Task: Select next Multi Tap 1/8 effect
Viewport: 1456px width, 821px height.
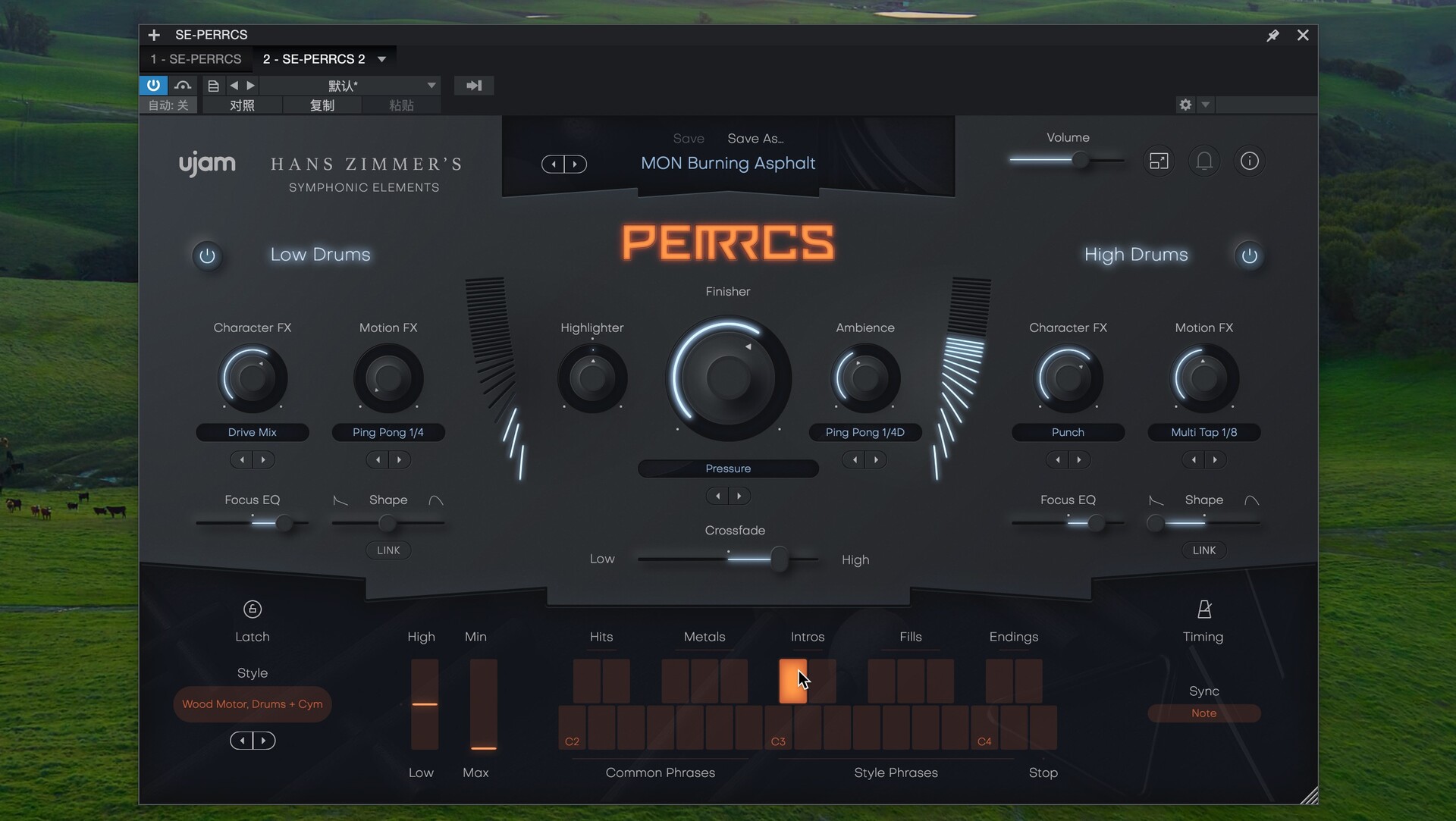Action: [x=1216, y=459]
